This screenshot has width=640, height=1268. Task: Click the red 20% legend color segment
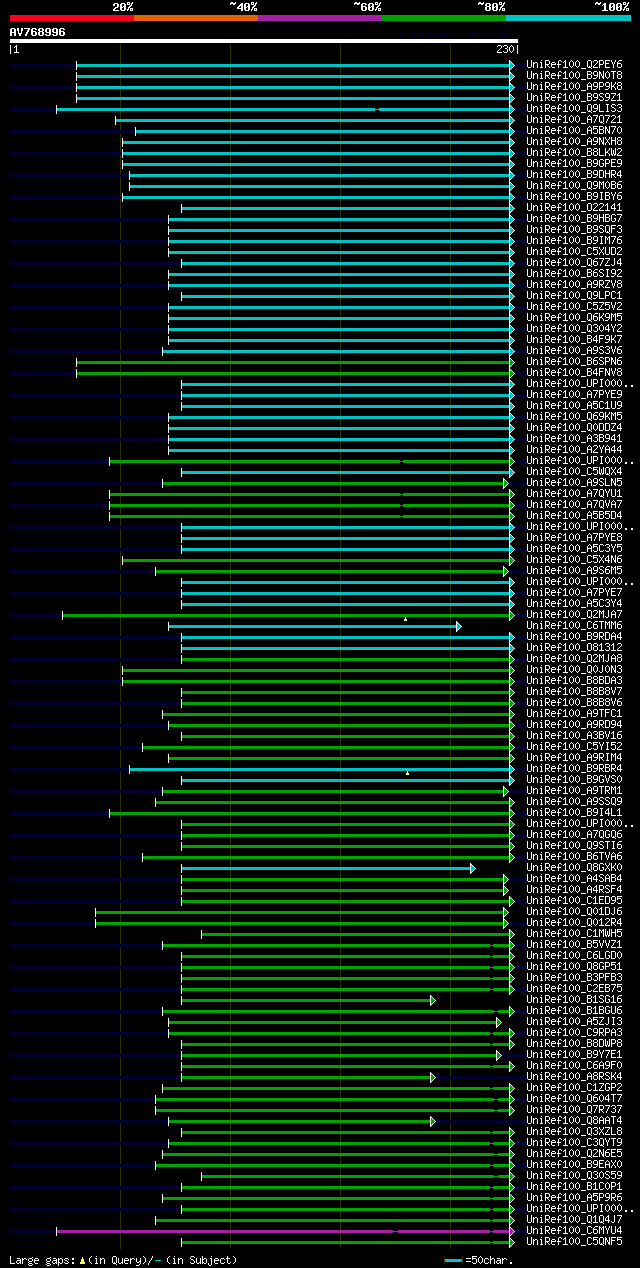click(x=71, y=18)
